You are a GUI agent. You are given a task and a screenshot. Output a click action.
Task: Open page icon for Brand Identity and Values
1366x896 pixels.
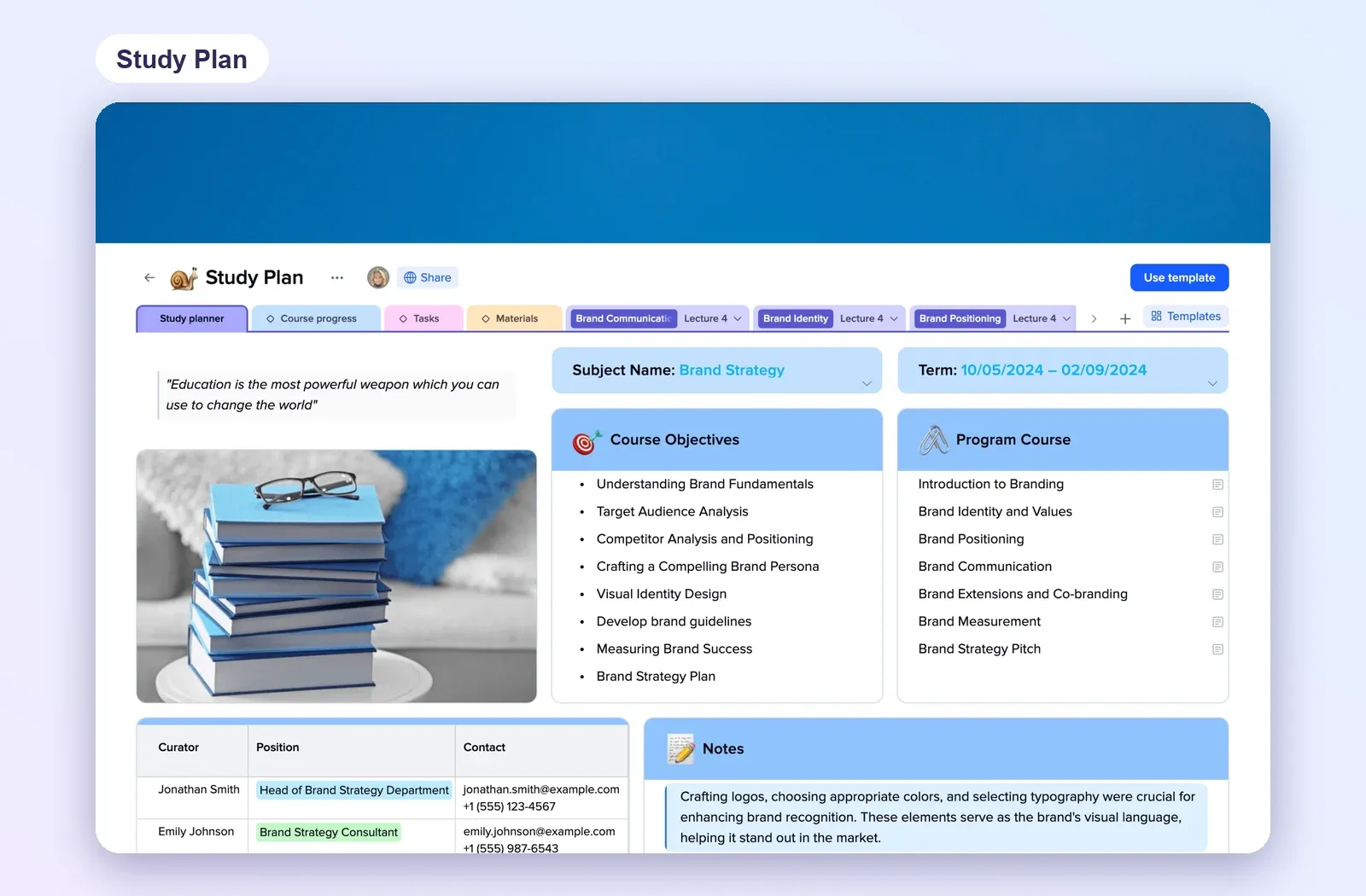pyautogui.click(x=1217, y=512)
